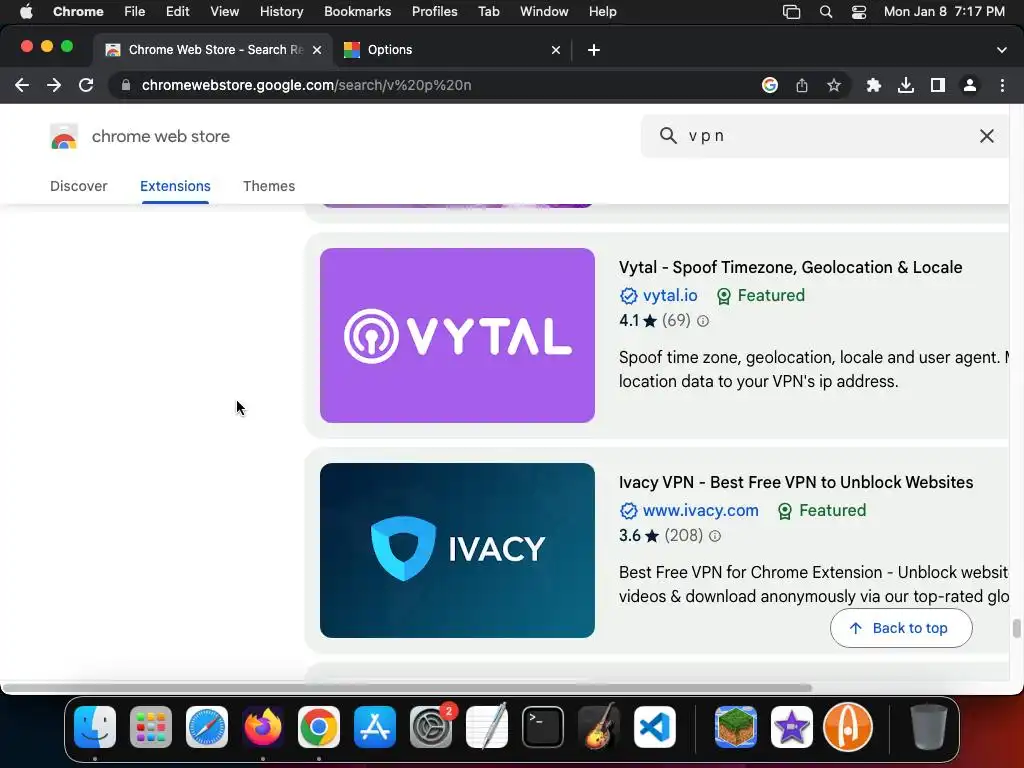Click Featured badge on Vytal listing
The height and width of the screenshot is (768, 1024).
coord(761,296)
